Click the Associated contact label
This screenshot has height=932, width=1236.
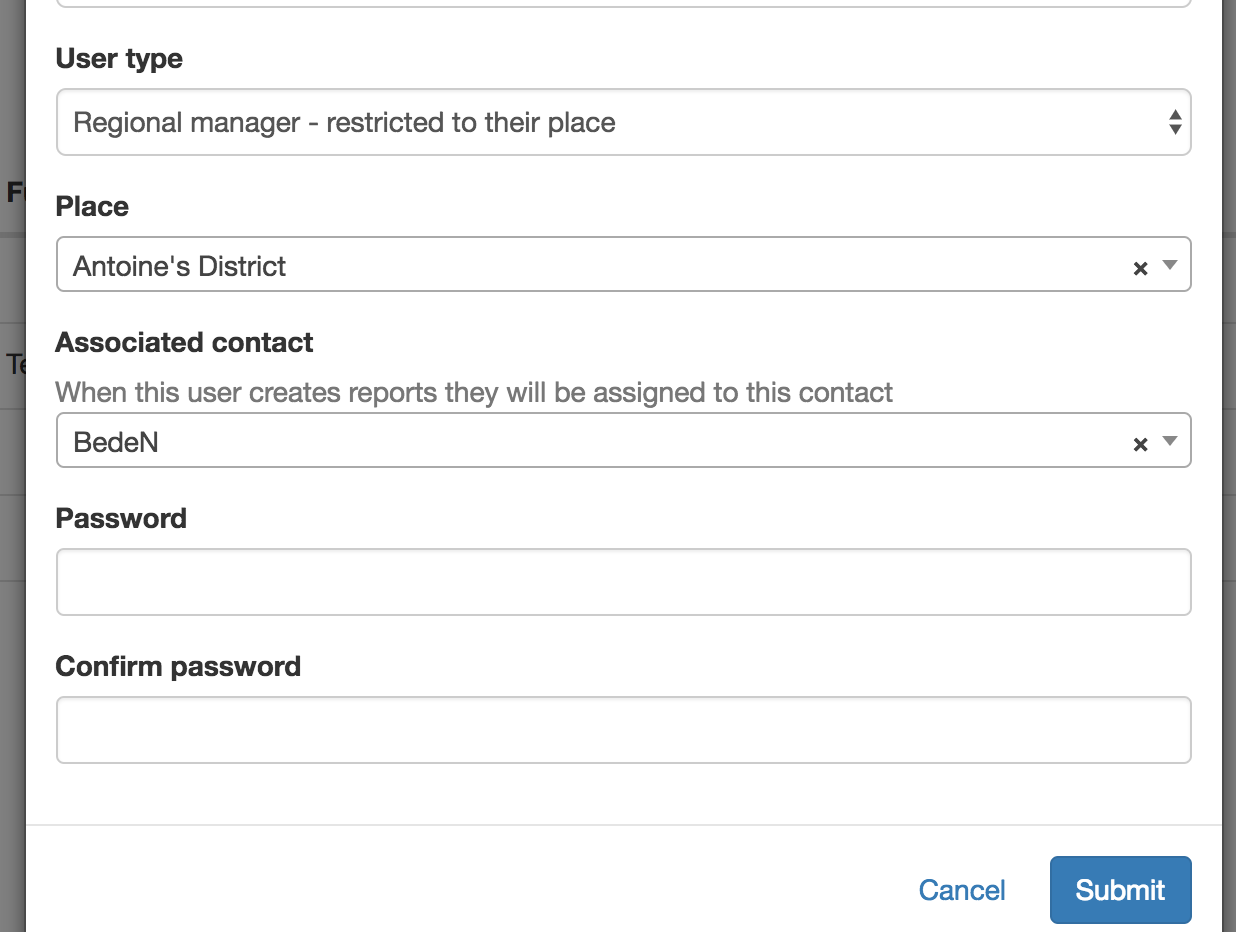click(184, 343)
